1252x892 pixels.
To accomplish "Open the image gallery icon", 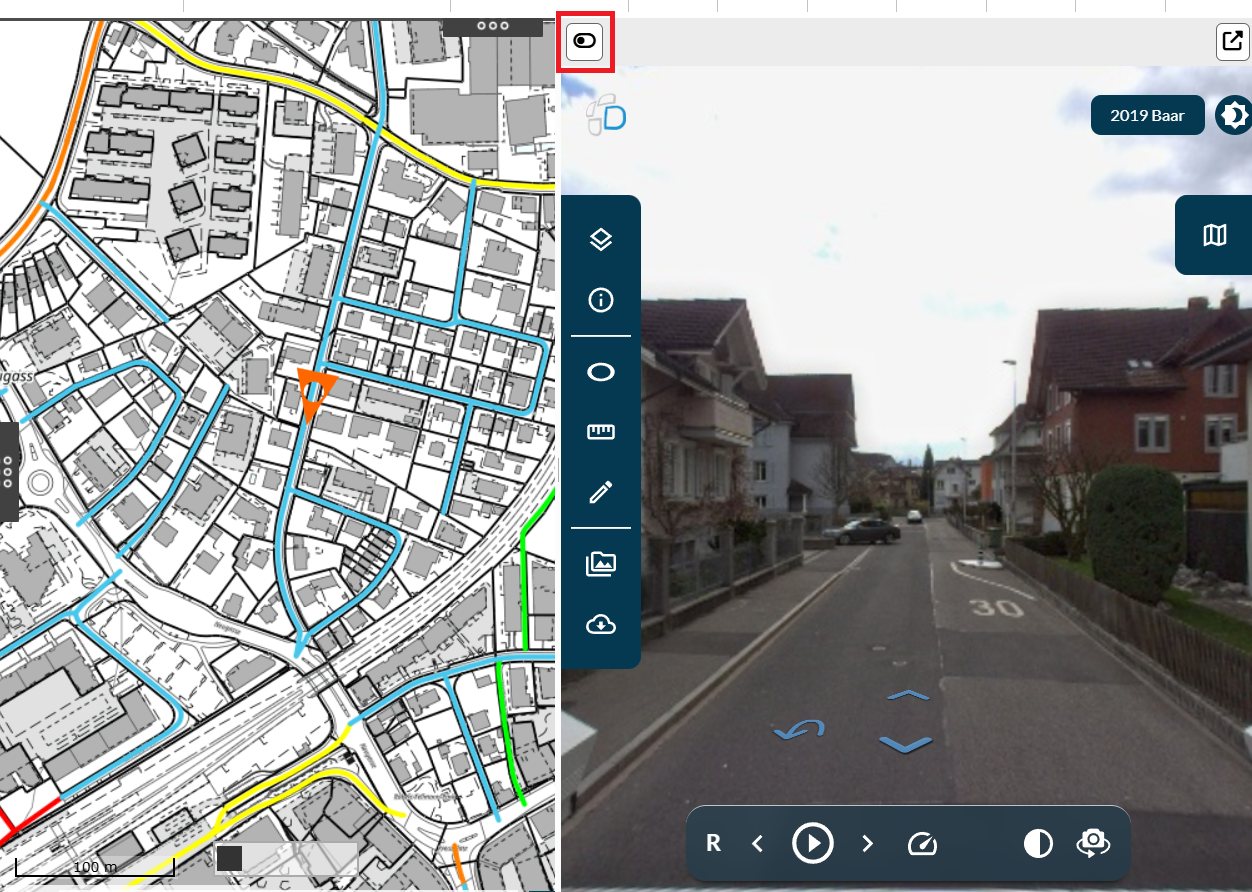I will click(x=600, y=564).
